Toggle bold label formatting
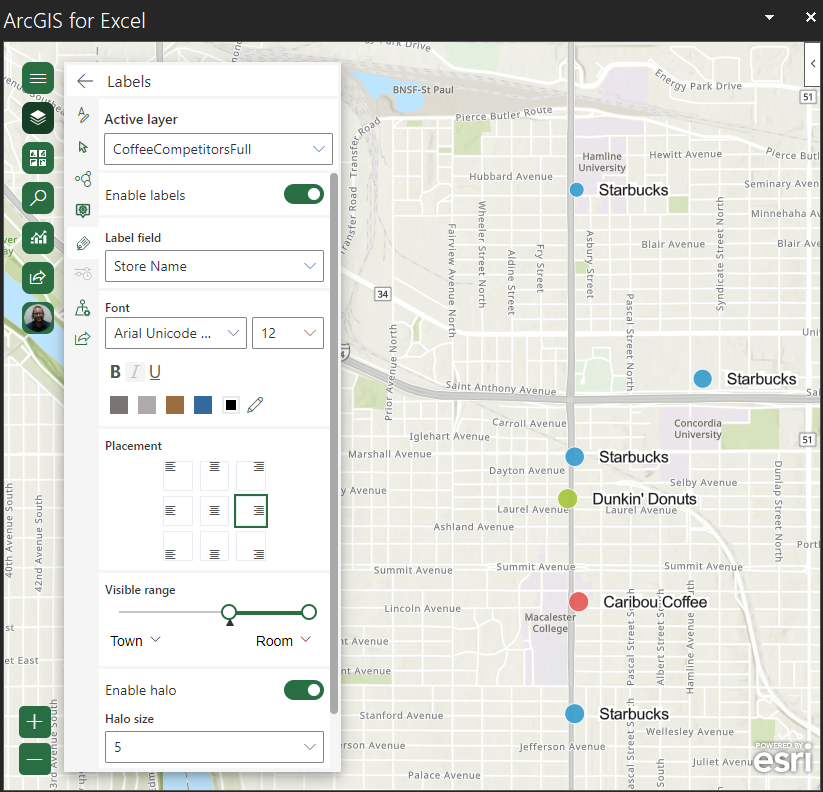 tap(115, 371)
